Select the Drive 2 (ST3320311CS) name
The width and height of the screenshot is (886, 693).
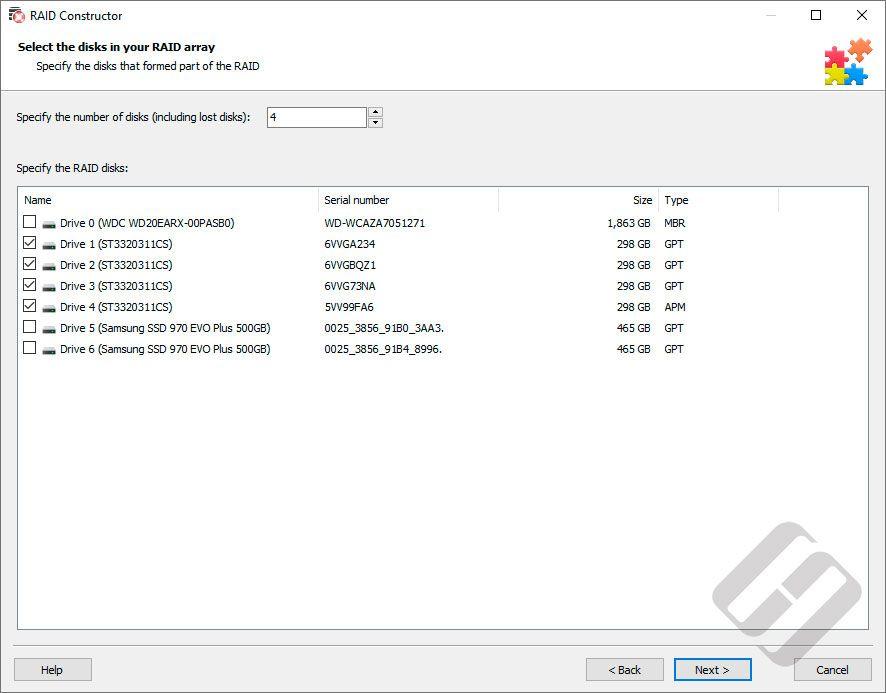[x=116, y=265]
